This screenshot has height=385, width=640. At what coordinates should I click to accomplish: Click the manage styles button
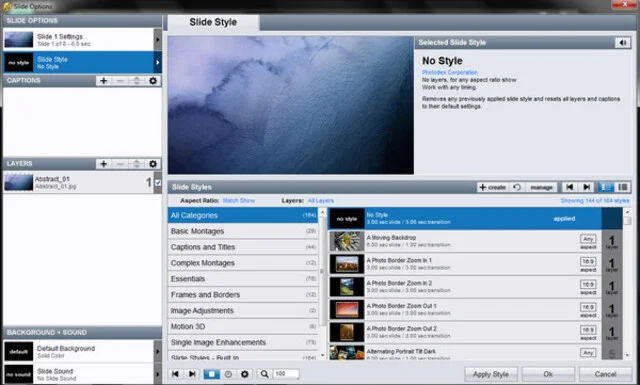point(541,187)
